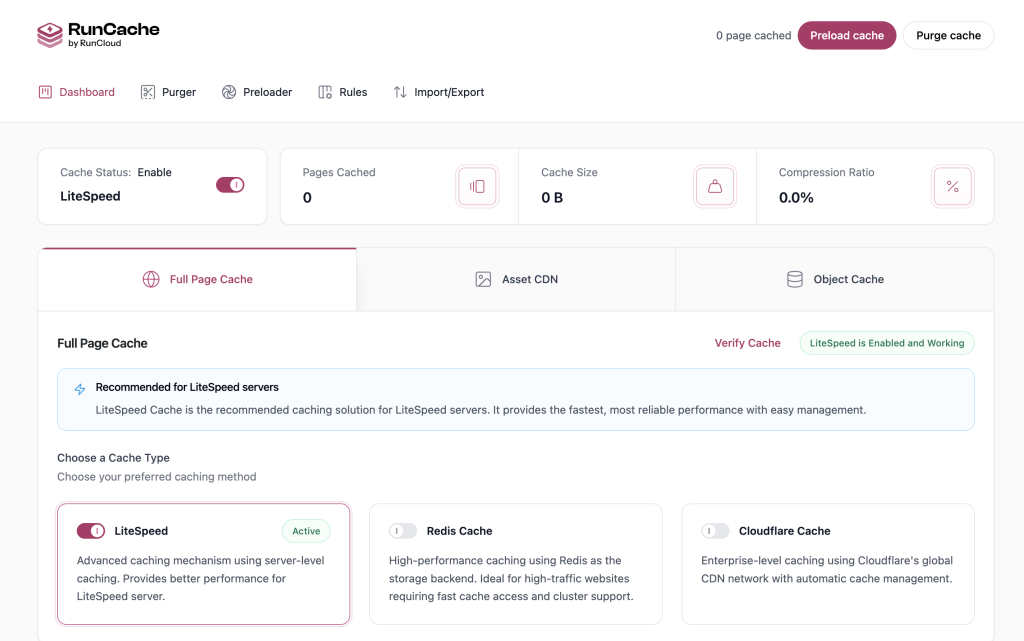Click the Pages Cached icon
Image resolution: width=1024 pixels, height=641 pixels.
coord(477,187)
